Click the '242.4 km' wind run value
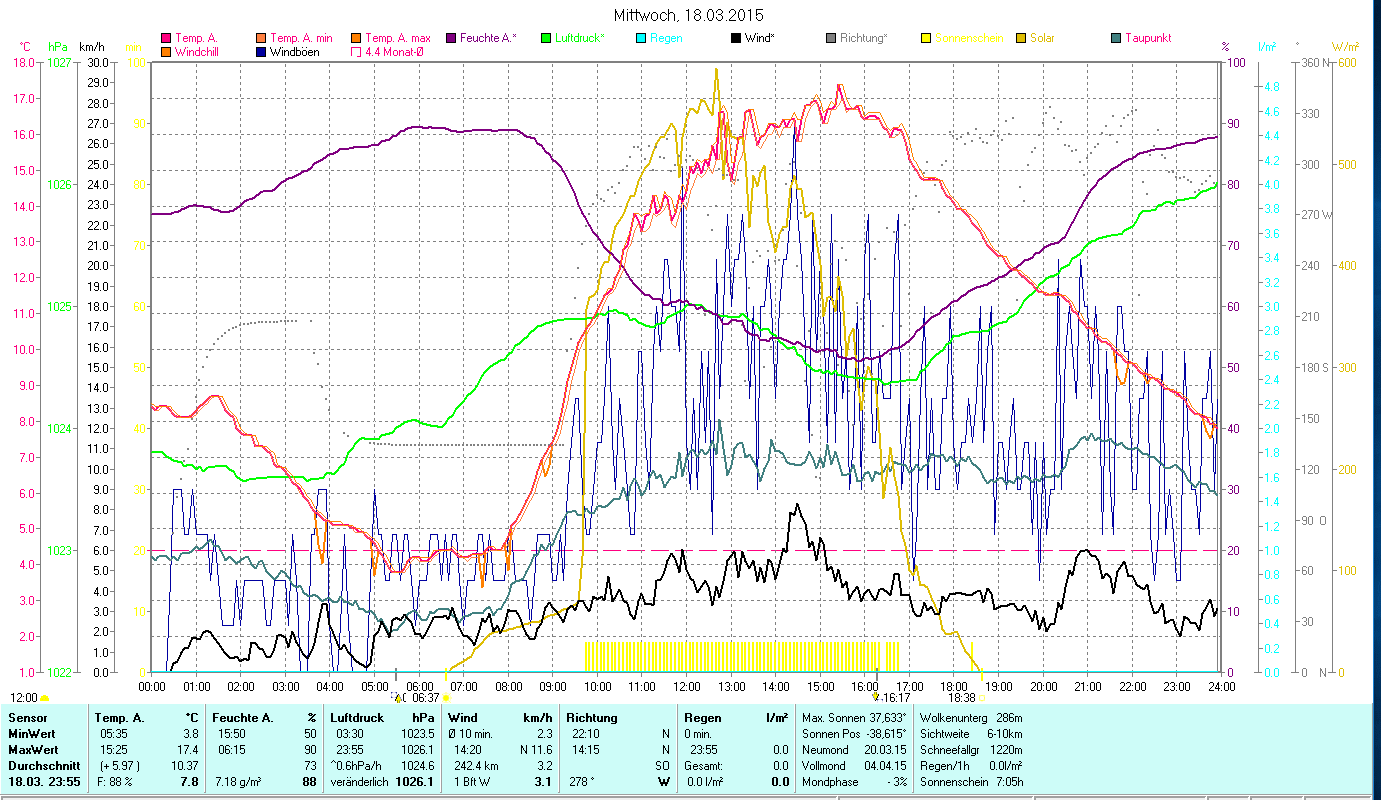The image size is (1381, 800). [477, 766]
